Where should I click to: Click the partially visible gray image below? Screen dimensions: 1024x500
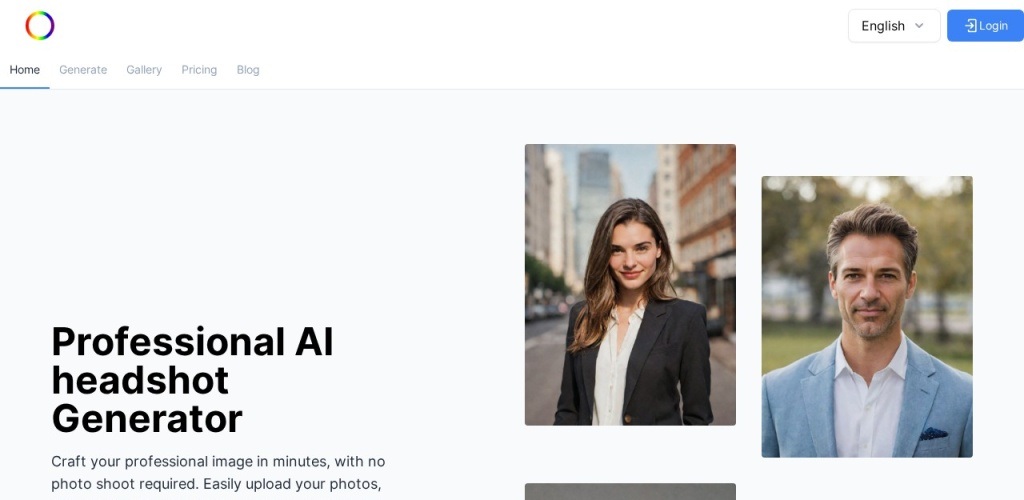pos(630,492)
